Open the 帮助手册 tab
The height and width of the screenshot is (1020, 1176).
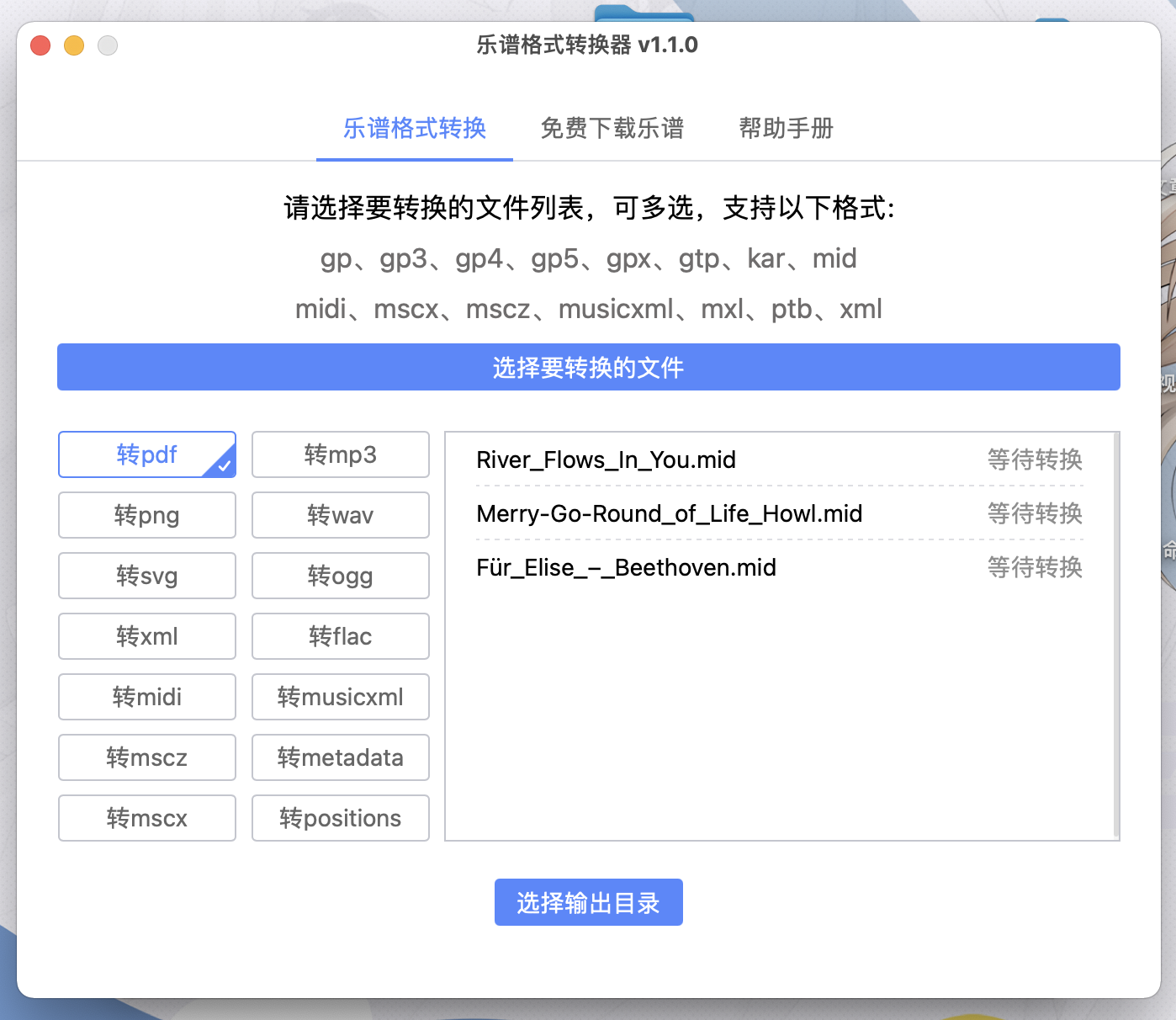point(785,128)
